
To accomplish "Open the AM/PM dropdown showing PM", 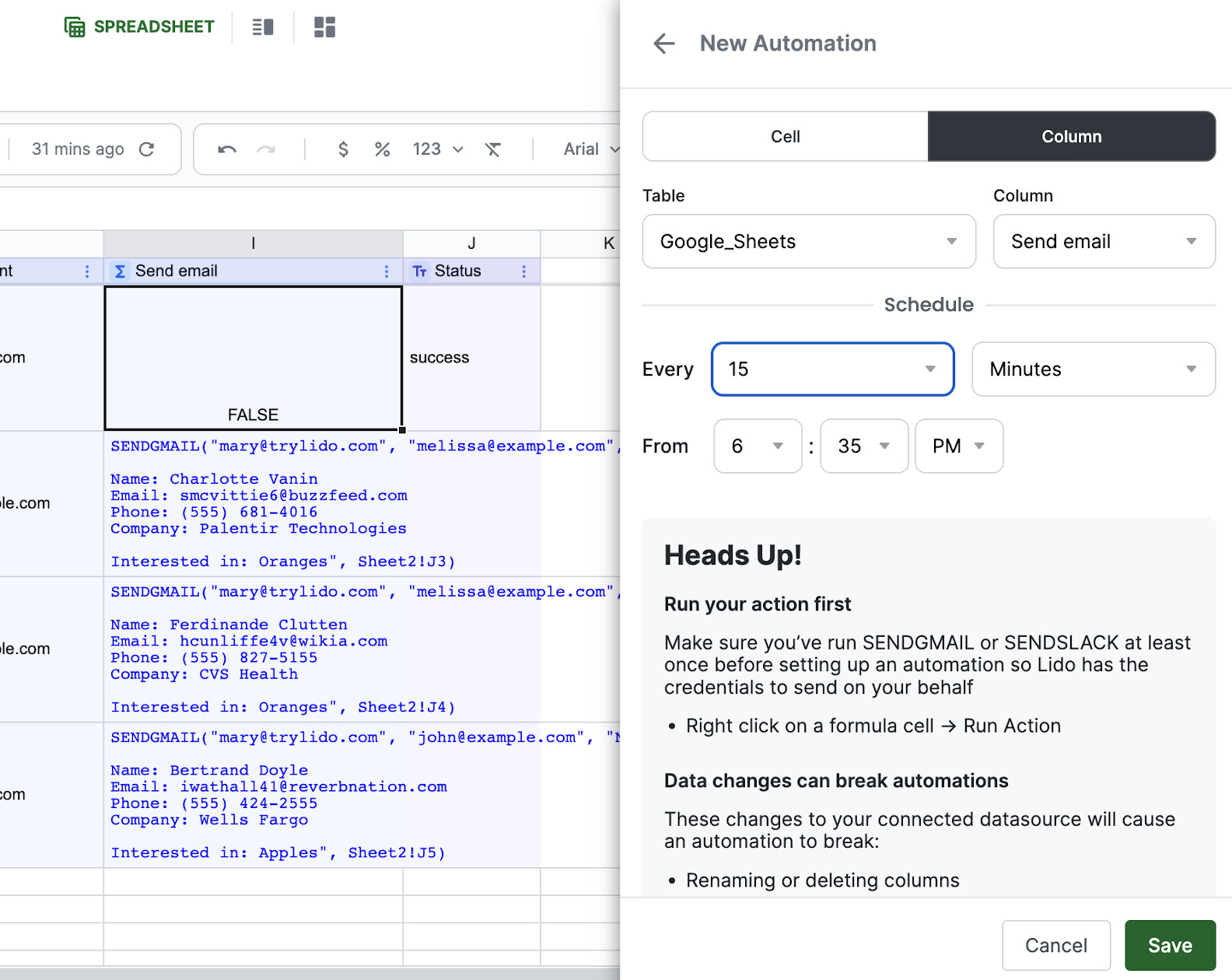I will tap(959, 446).
